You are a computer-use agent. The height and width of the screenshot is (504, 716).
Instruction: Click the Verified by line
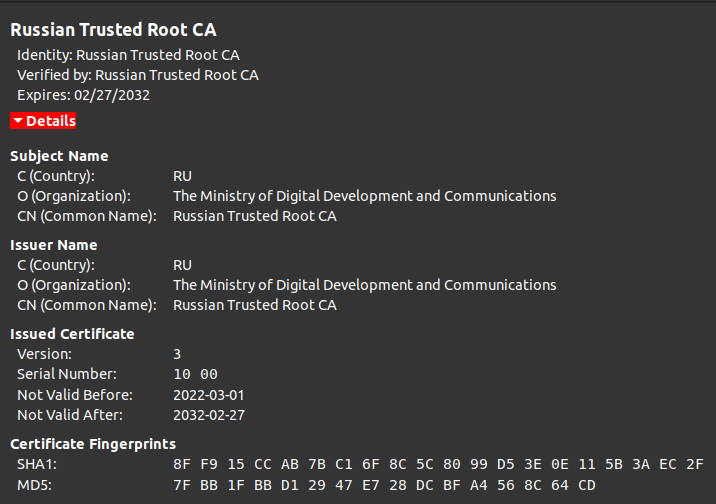(138, 75)
